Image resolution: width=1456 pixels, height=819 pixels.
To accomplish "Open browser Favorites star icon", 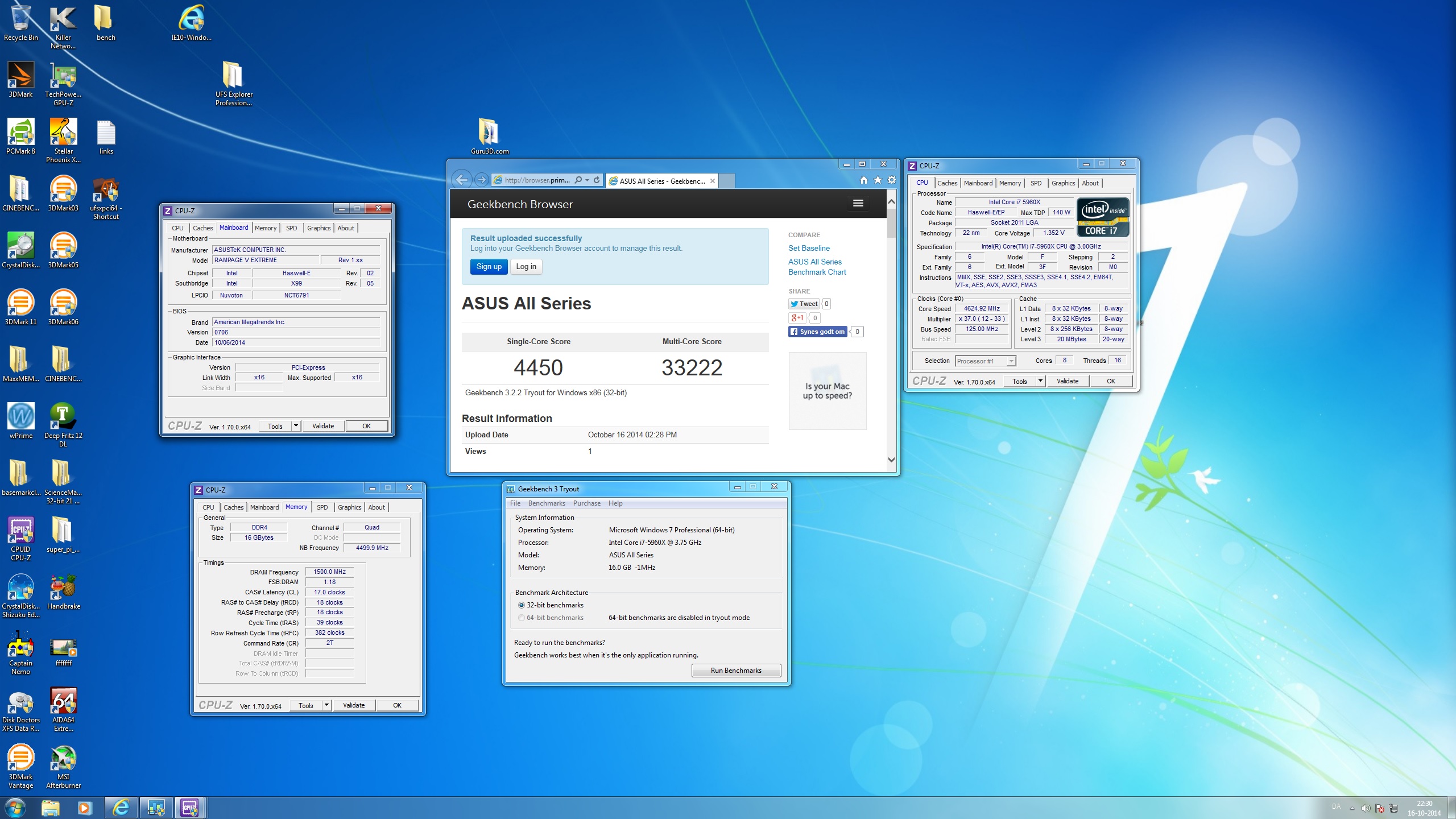I will [x=878, y=180].
